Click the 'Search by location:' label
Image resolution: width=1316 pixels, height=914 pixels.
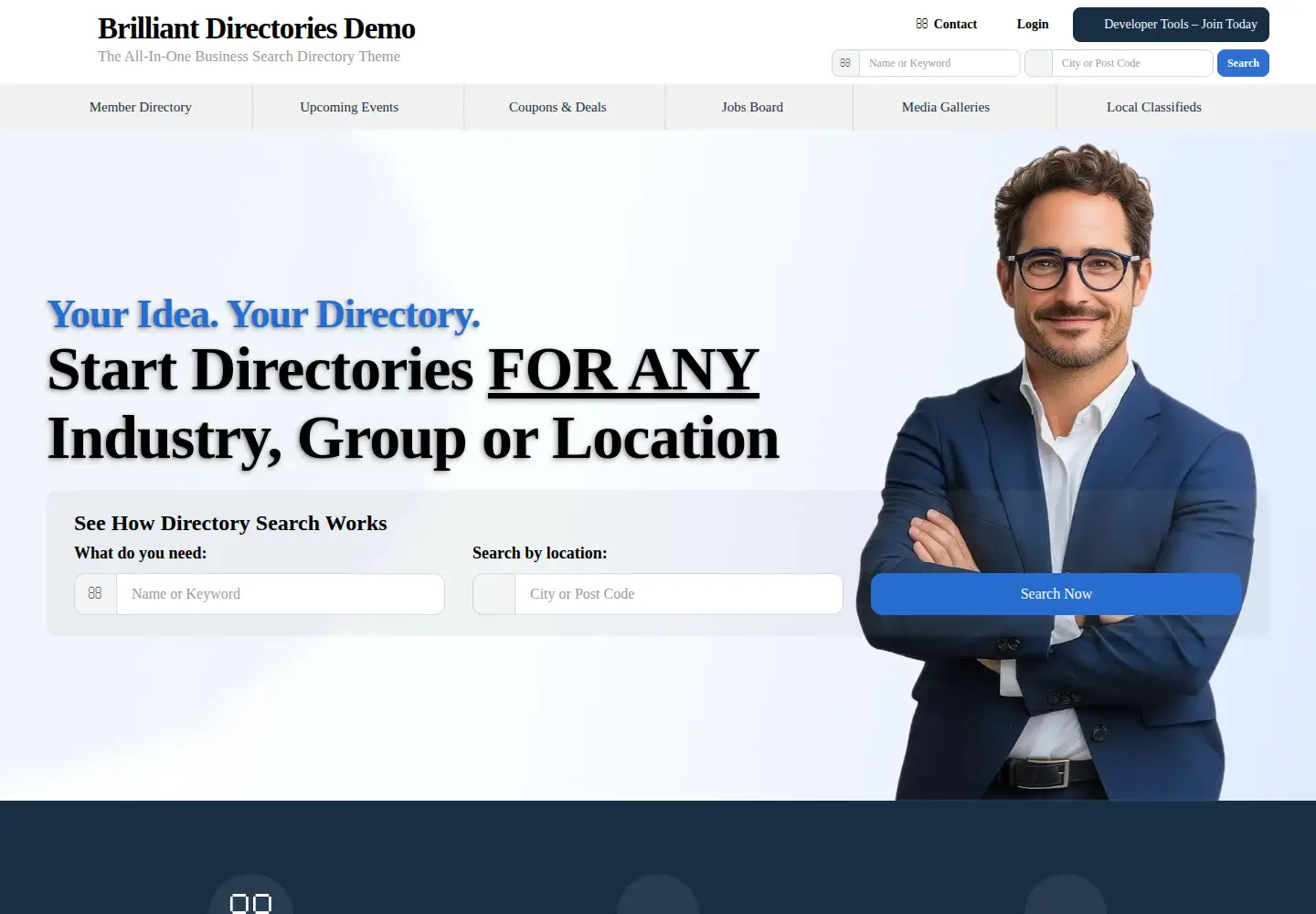click(539, 553)
